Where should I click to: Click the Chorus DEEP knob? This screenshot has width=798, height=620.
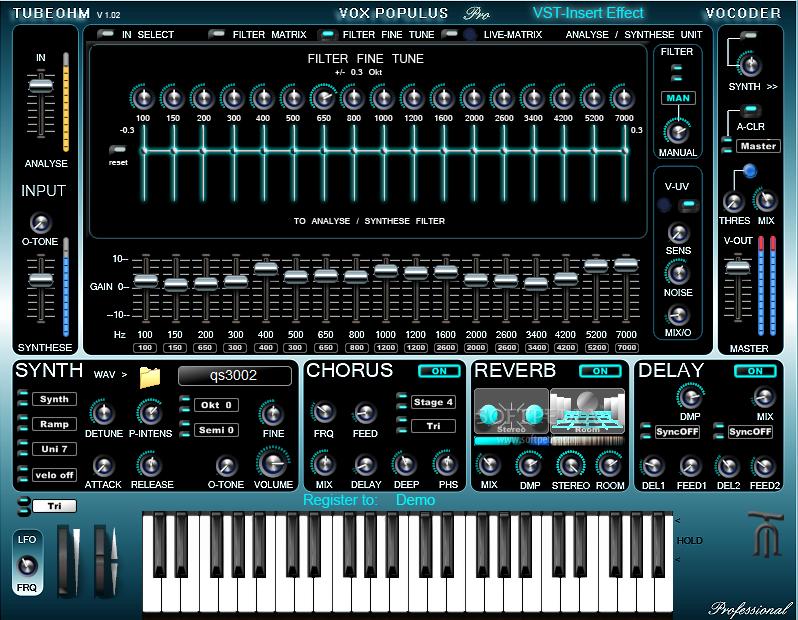(x=406, y=464)
